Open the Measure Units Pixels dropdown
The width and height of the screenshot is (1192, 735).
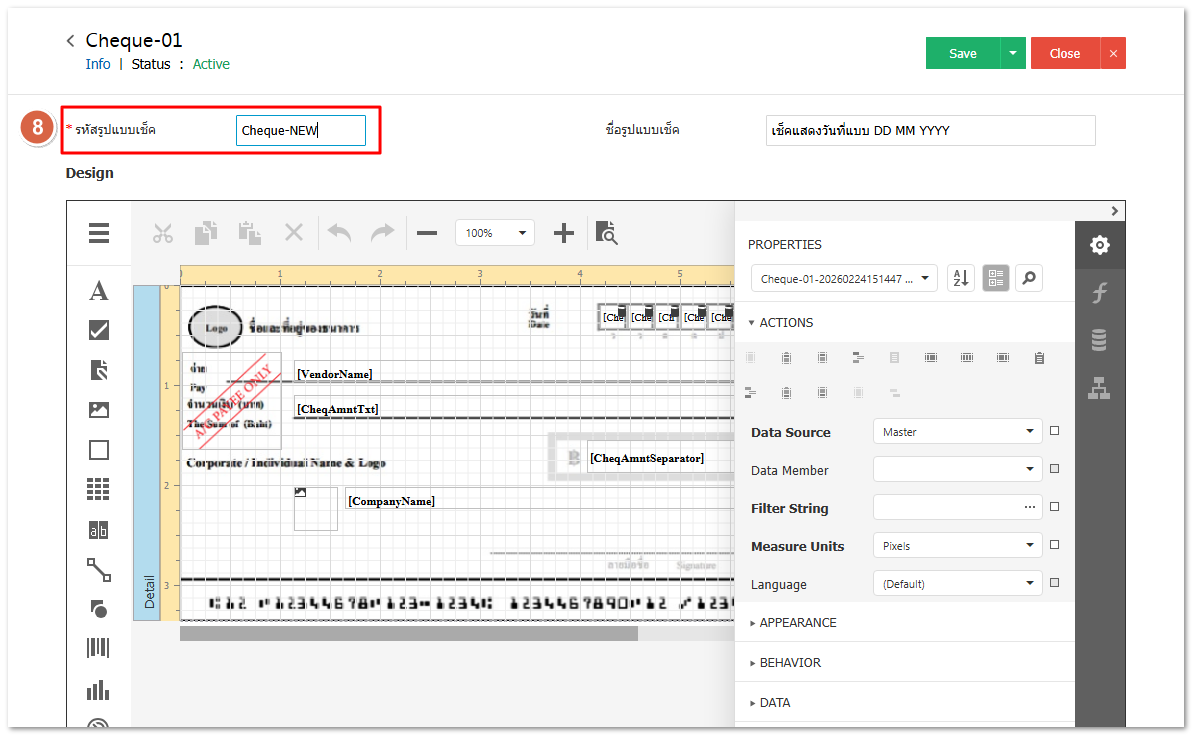coord(958,546)
